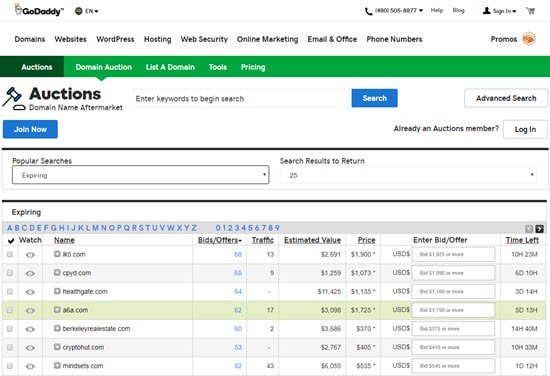Sort by the Estimated Value column
Screen dimensions: 550x376
tap(313, 240)
